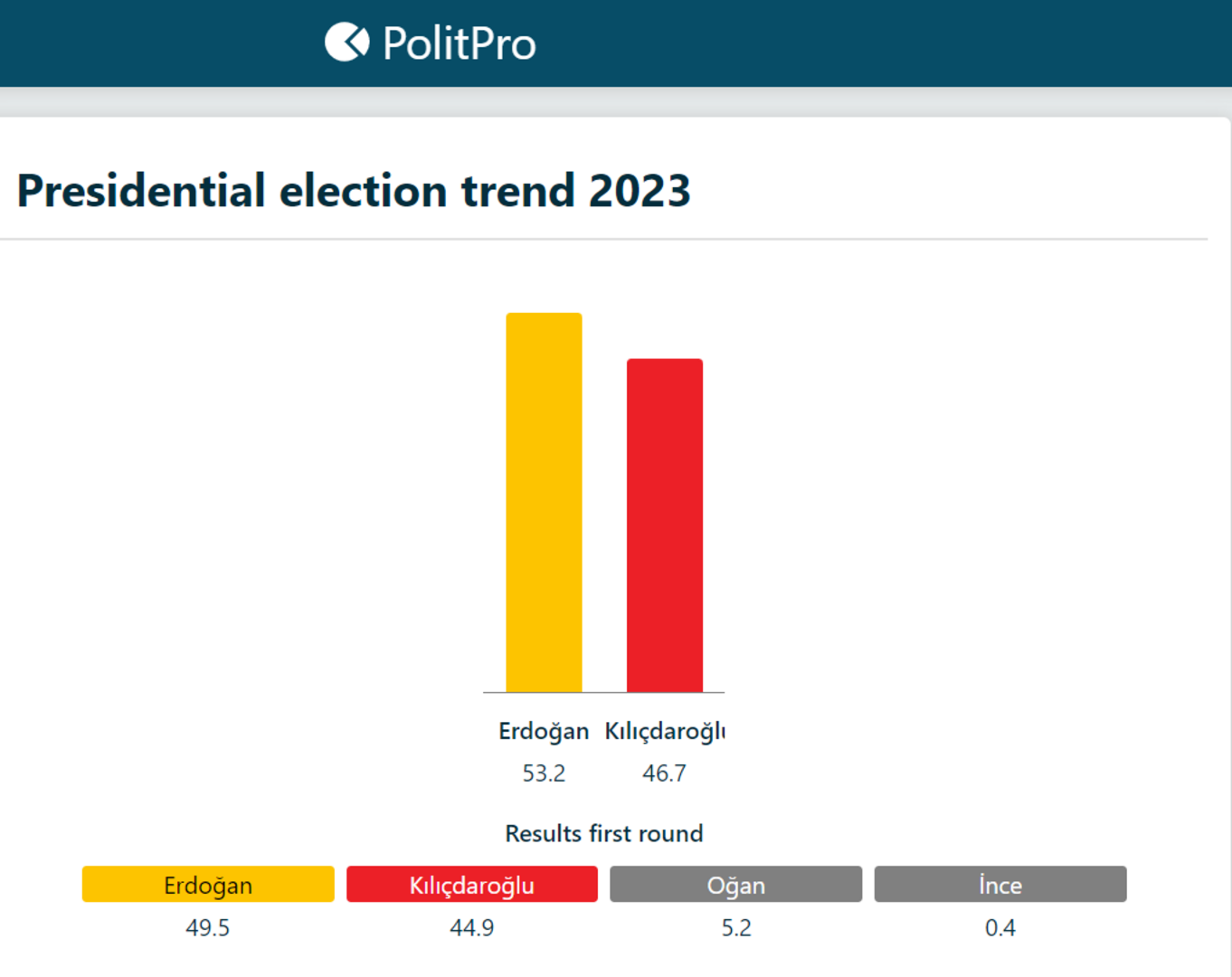Click the Presidential election trend 2023 heading

354,191
